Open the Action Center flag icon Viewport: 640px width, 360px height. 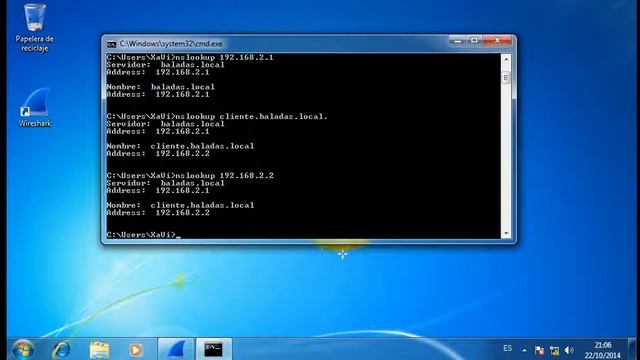[x=539, y=350]
